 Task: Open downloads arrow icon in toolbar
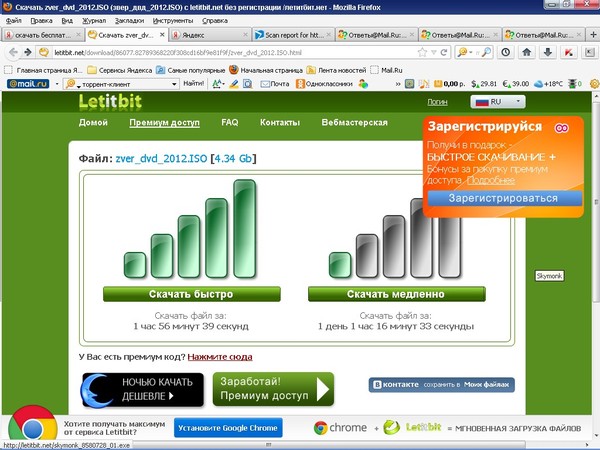point(548,52)
